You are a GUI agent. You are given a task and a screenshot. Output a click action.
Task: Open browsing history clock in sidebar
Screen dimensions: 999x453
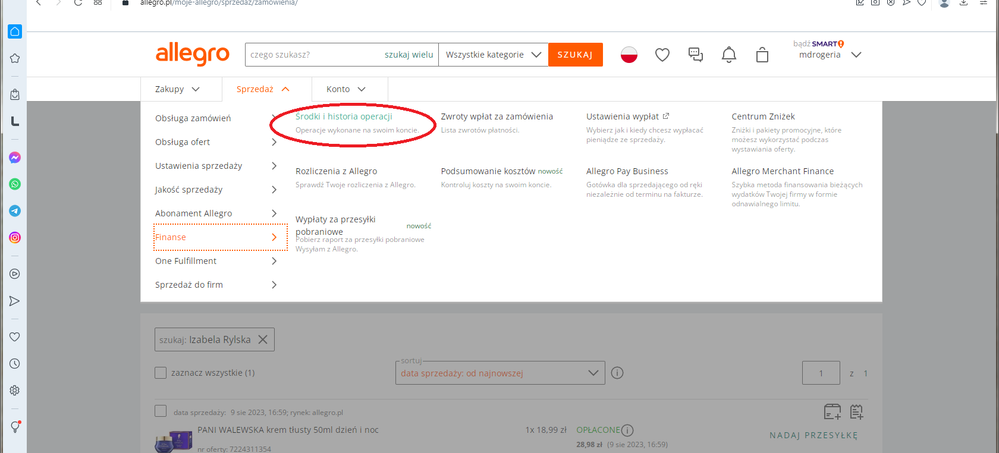coord(15,363)
